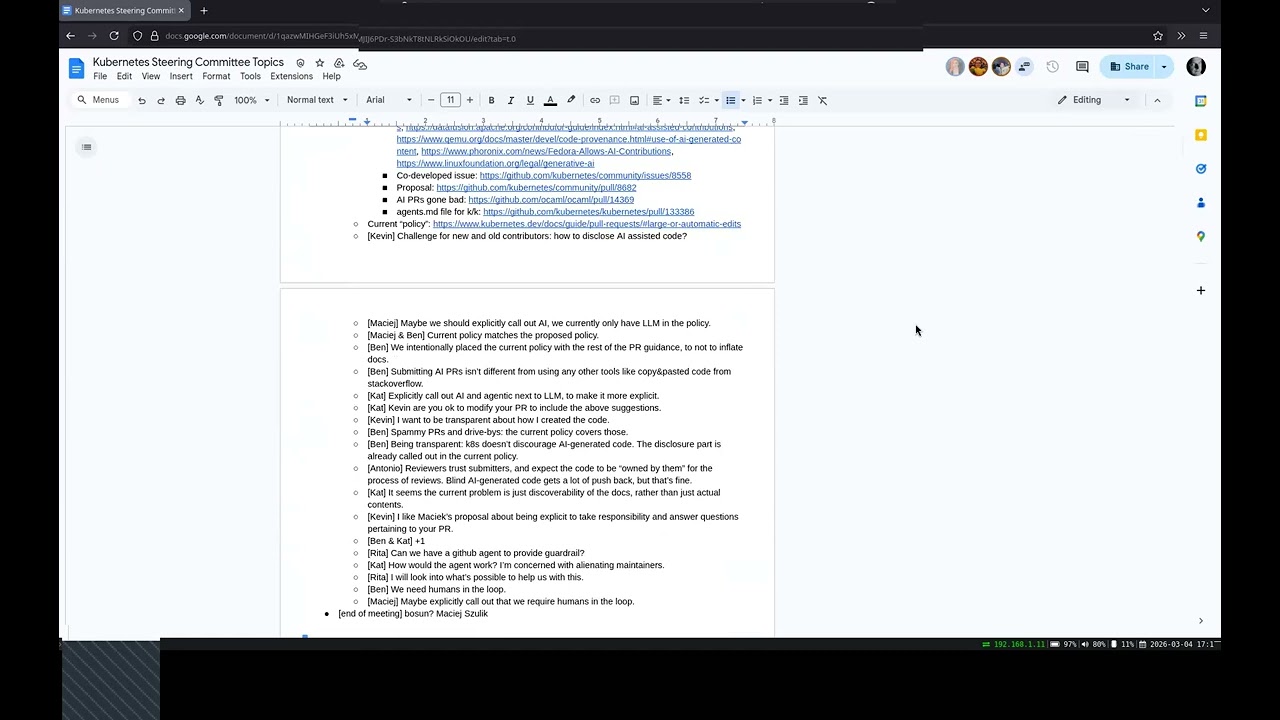
Task: Open the kubernetes community pull/8682 link
Action: [536, 188]
